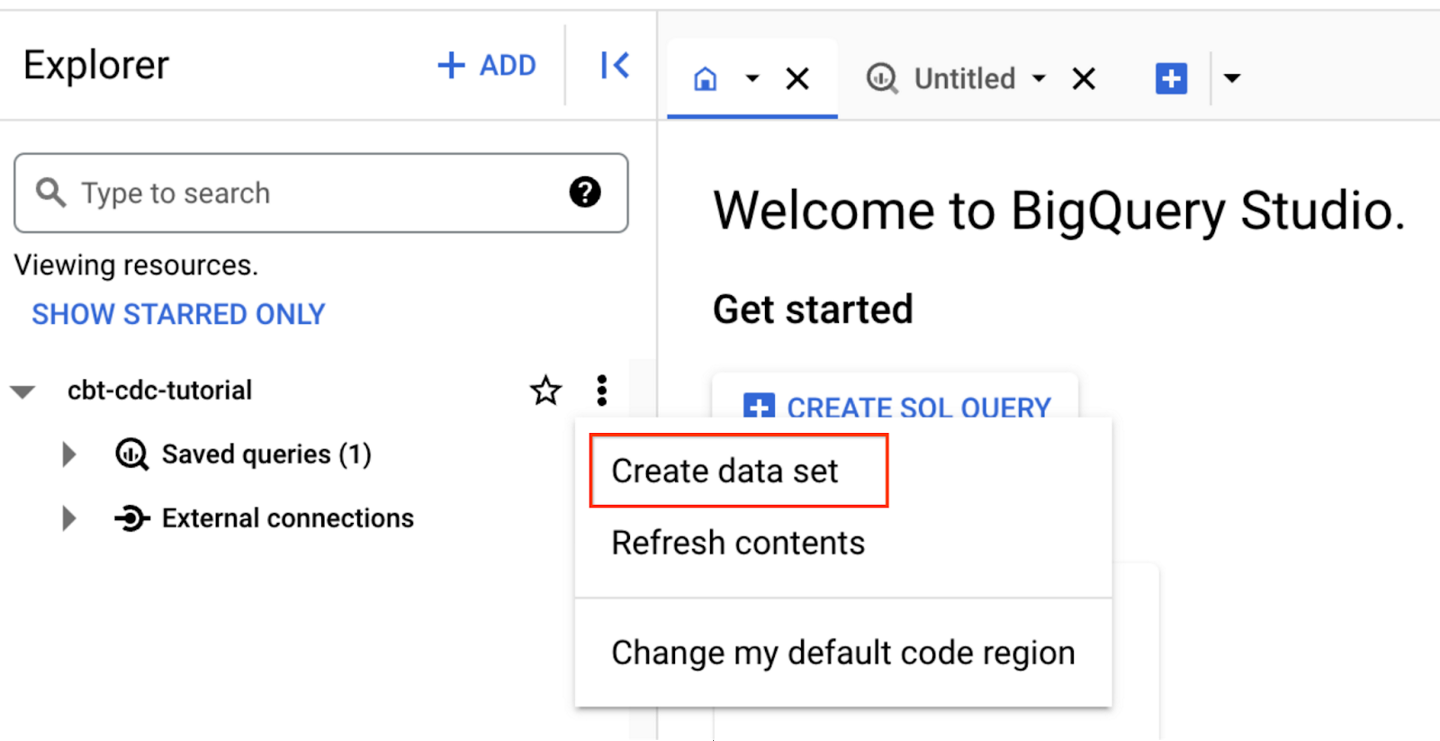
Task: Expand the Saved queries tree item
Action: 68,454
